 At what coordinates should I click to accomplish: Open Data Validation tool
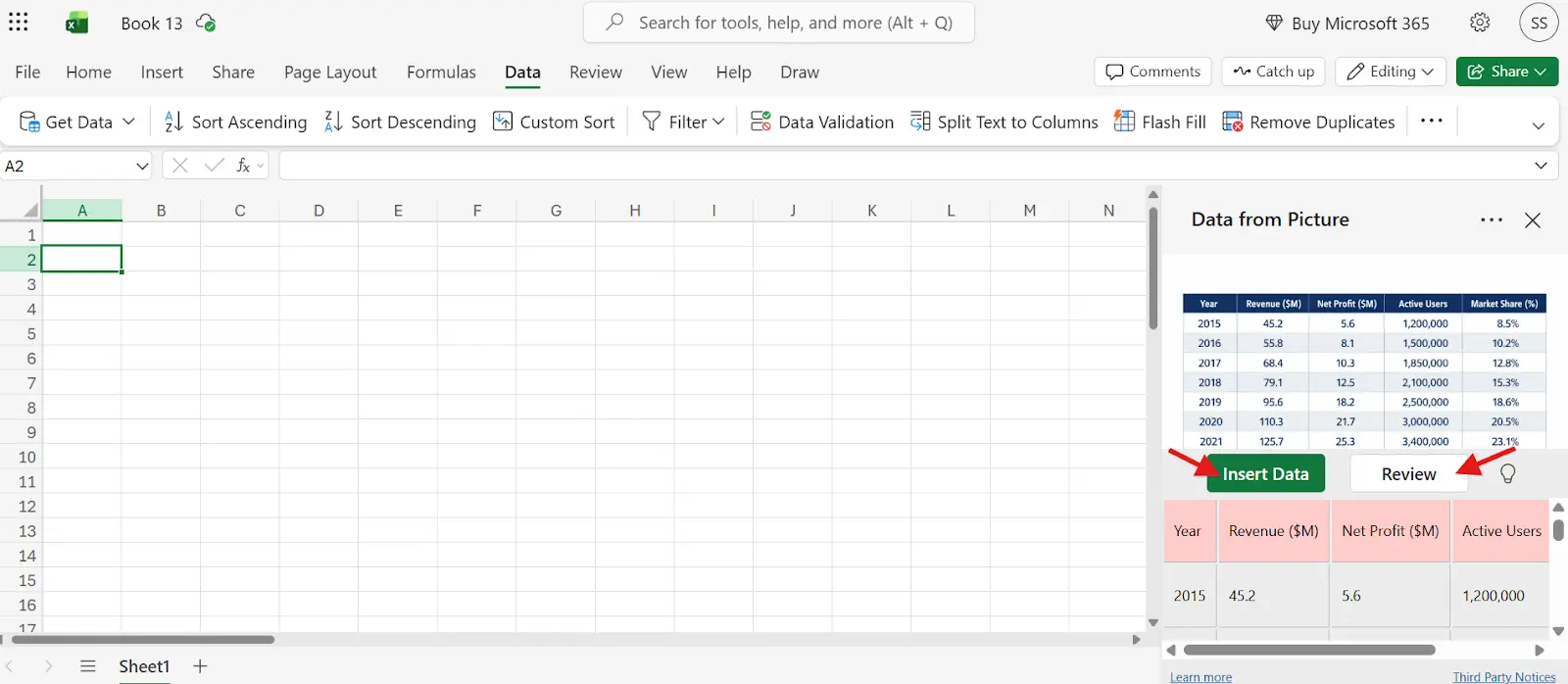pos(822,122)
